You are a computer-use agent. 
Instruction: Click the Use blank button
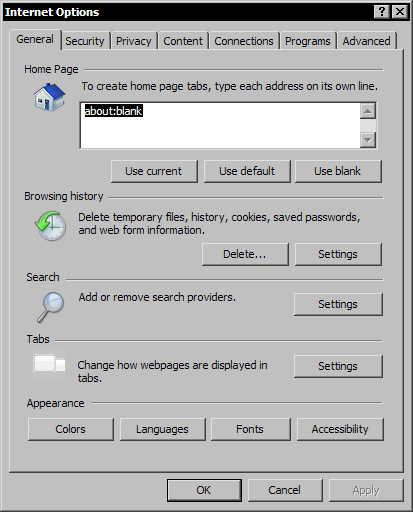338,171
